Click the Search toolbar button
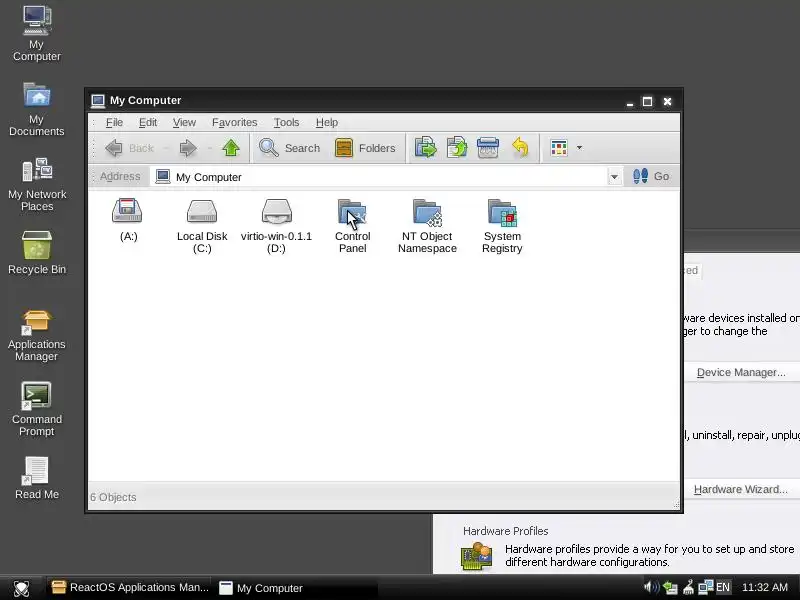 (x=289, y=148)
